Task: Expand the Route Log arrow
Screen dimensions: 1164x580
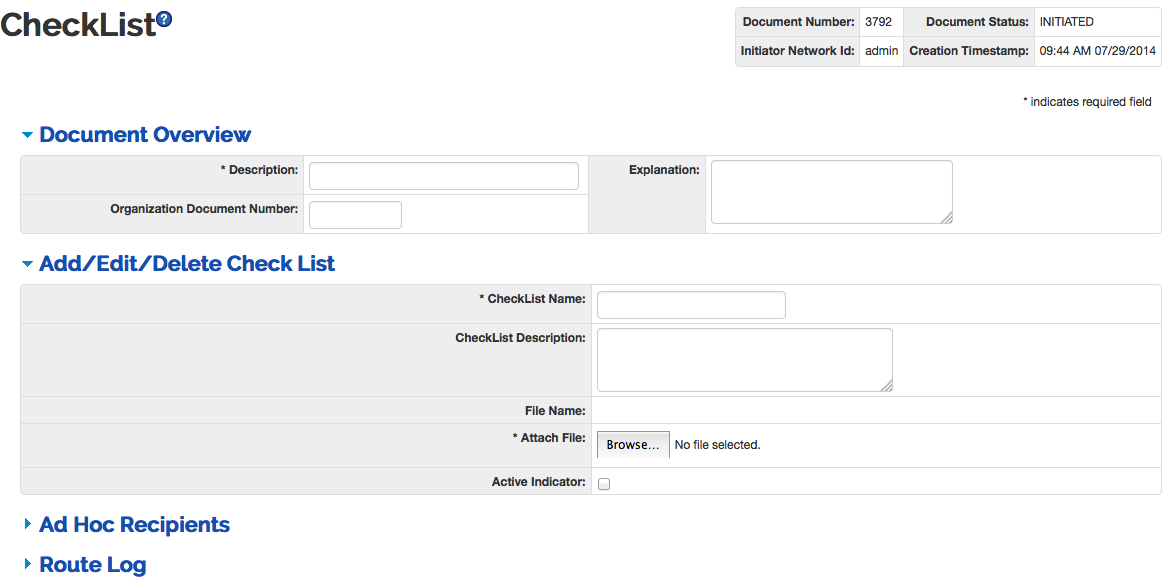Action: tap(27, 565)
